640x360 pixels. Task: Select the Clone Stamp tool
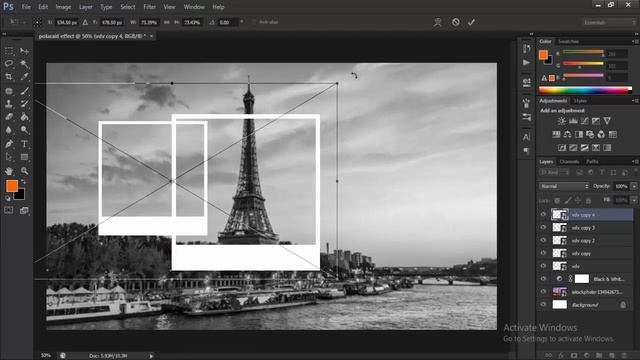point(9,104)
